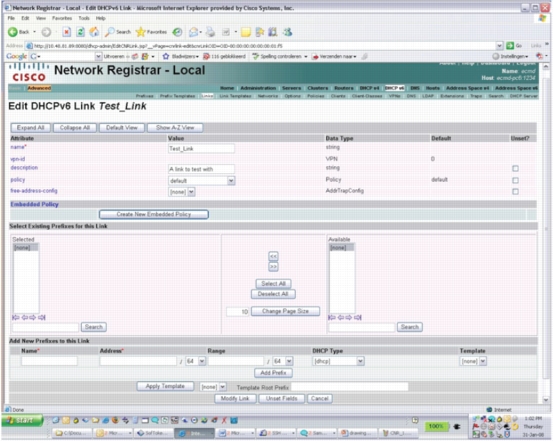Click the Spelling controleren icon
554x443 pixels.
tap(255, 57)
